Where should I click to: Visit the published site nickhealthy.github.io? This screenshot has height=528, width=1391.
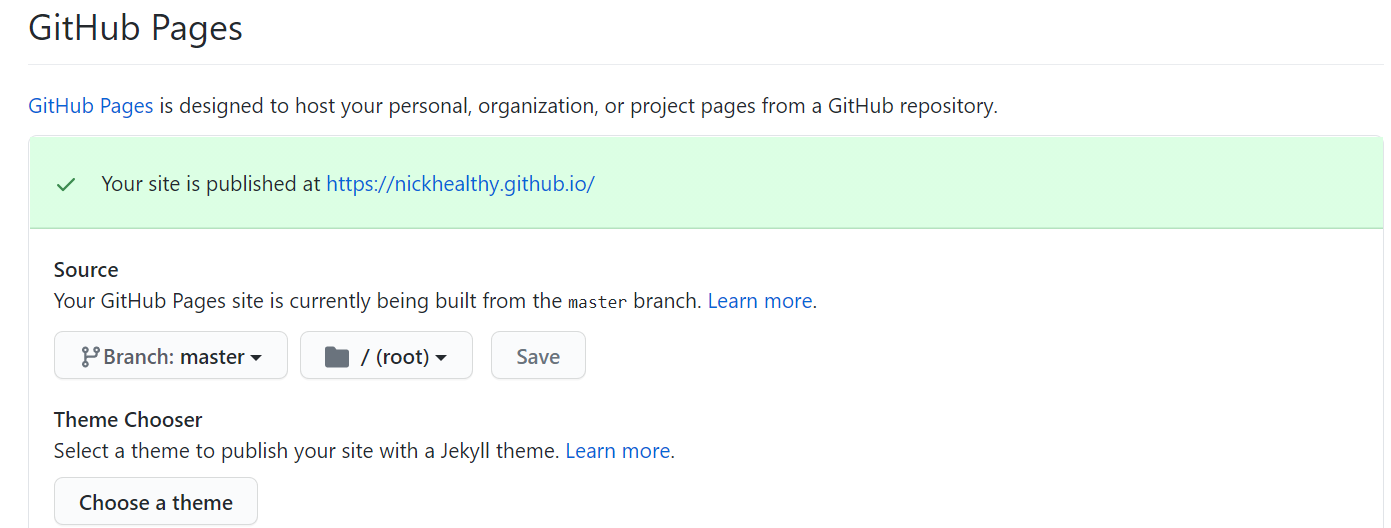(461, 184)
